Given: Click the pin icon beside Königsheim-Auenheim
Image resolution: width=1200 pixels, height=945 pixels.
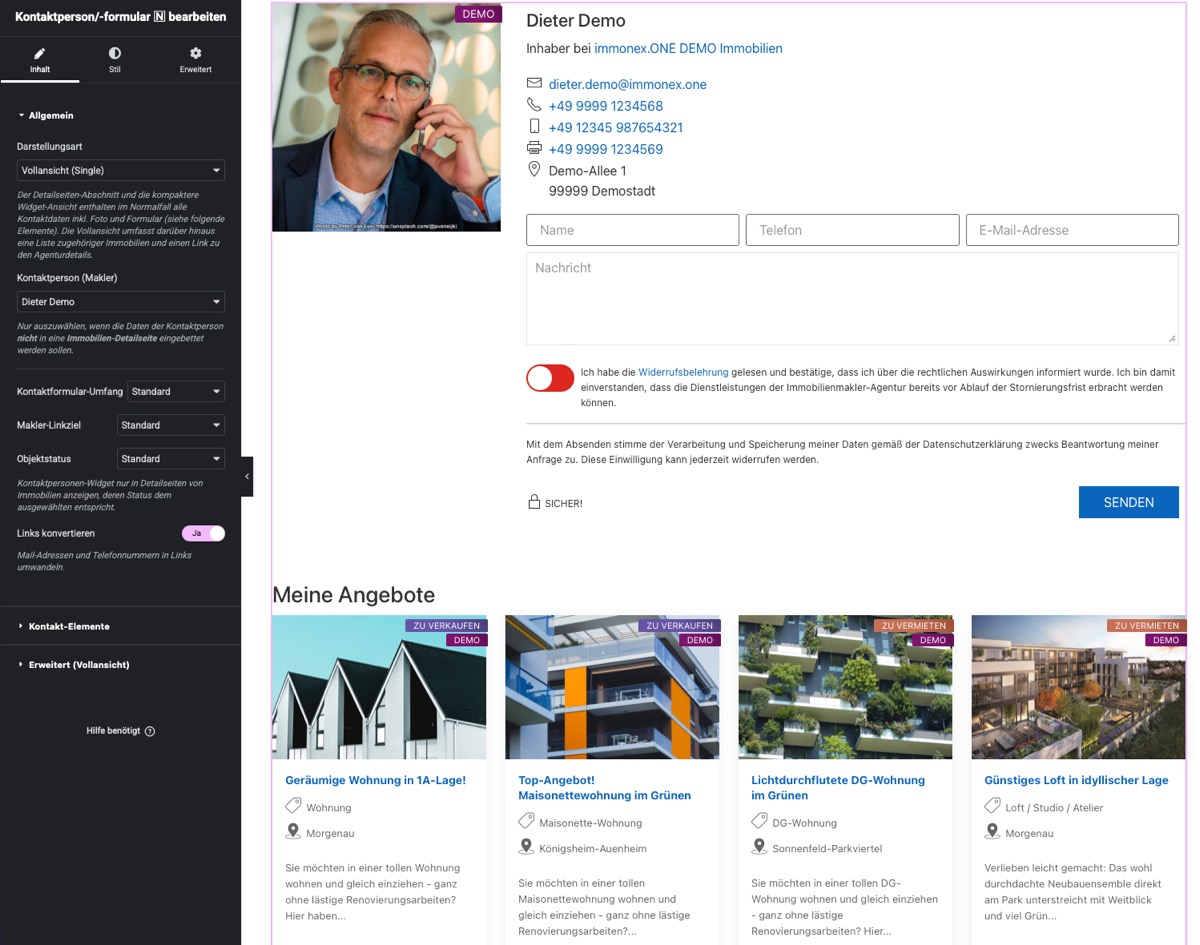Looking at the screenshot, I should [526, 847].
